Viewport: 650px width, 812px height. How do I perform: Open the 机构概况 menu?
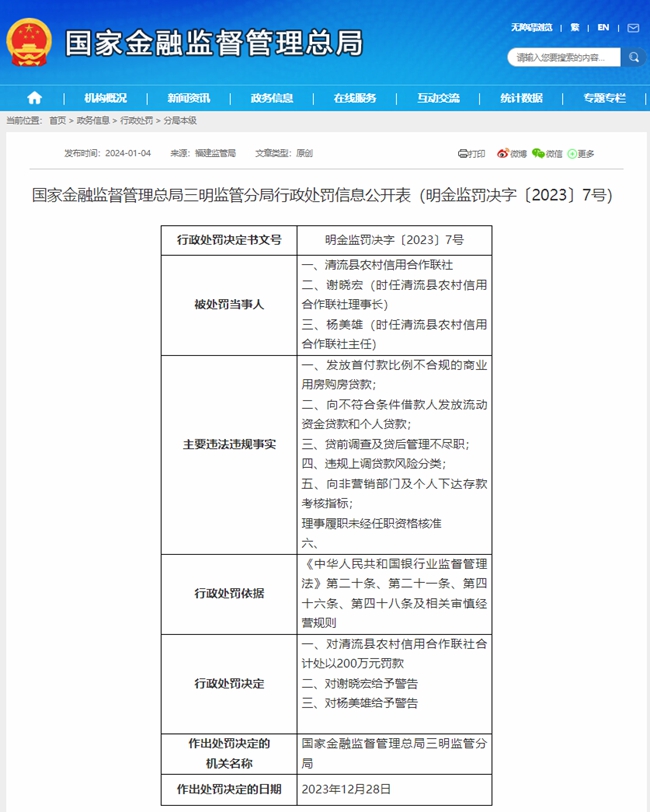click(x=106, y=98)
